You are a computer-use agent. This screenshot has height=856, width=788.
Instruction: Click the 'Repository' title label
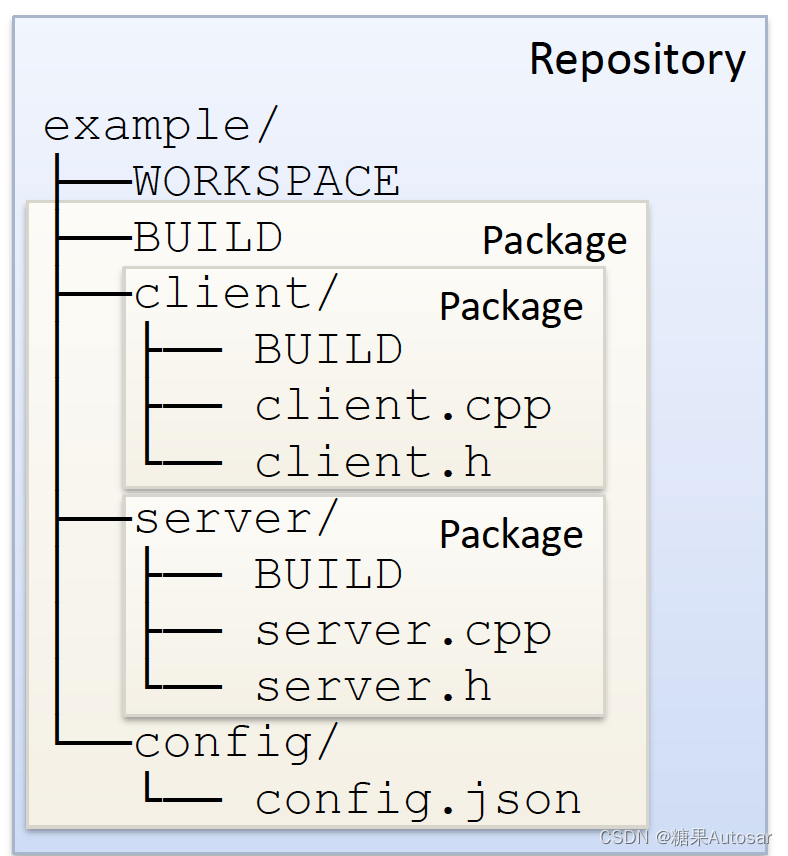point(637,61)
